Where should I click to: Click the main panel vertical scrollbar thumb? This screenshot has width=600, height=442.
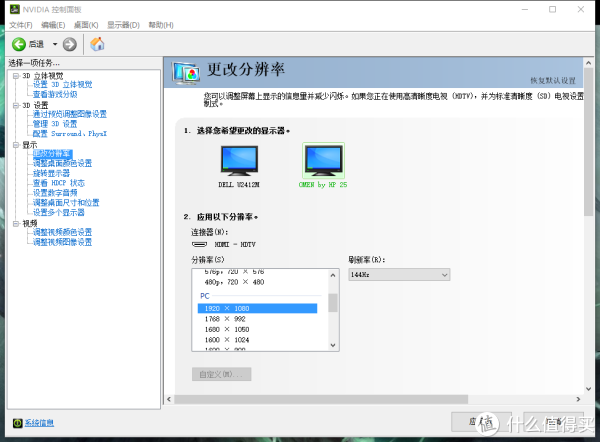point(589,142)
